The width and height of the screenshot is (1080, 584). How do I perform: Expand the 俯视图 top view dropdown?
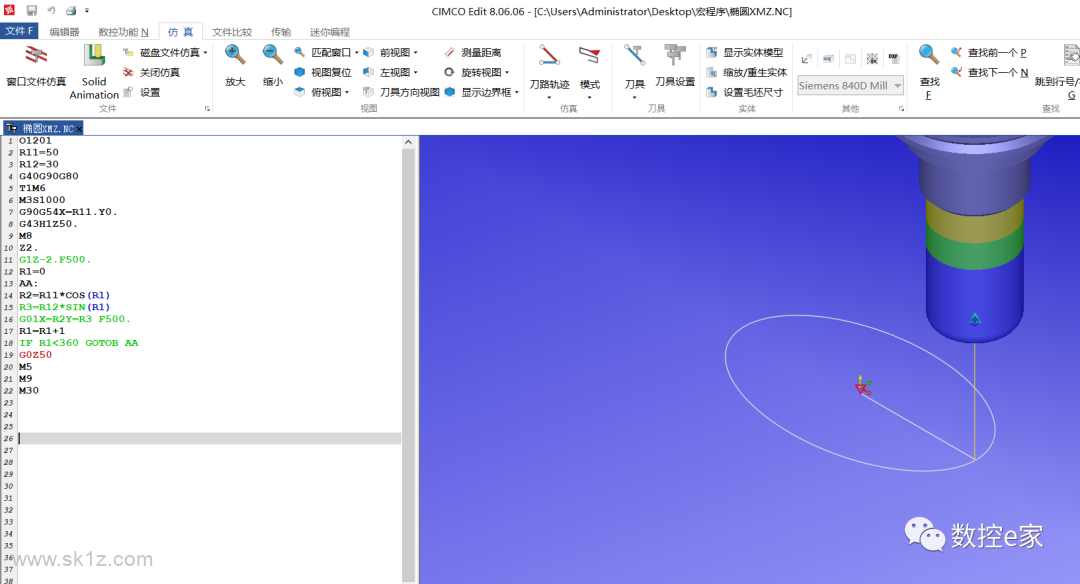(346, 92)
